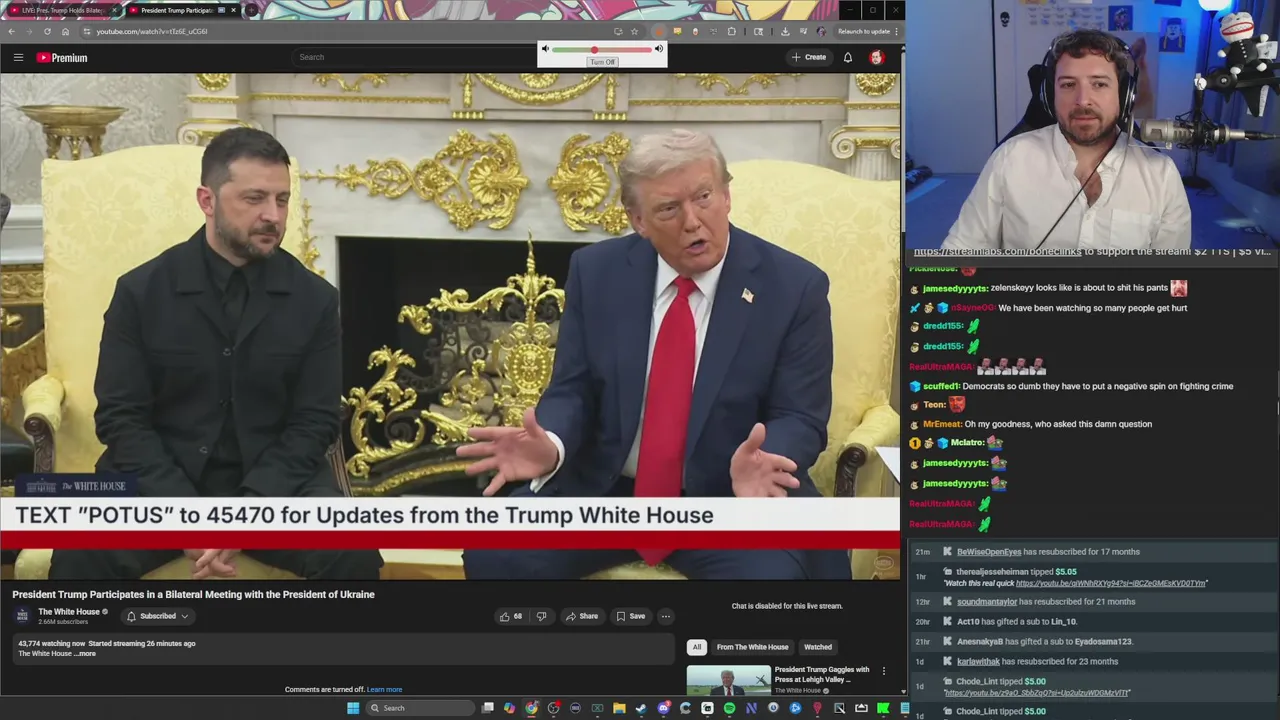Screen dimensions: 1280x720
Task: Click Create button on YouTube header
Action: click(809, 57)
